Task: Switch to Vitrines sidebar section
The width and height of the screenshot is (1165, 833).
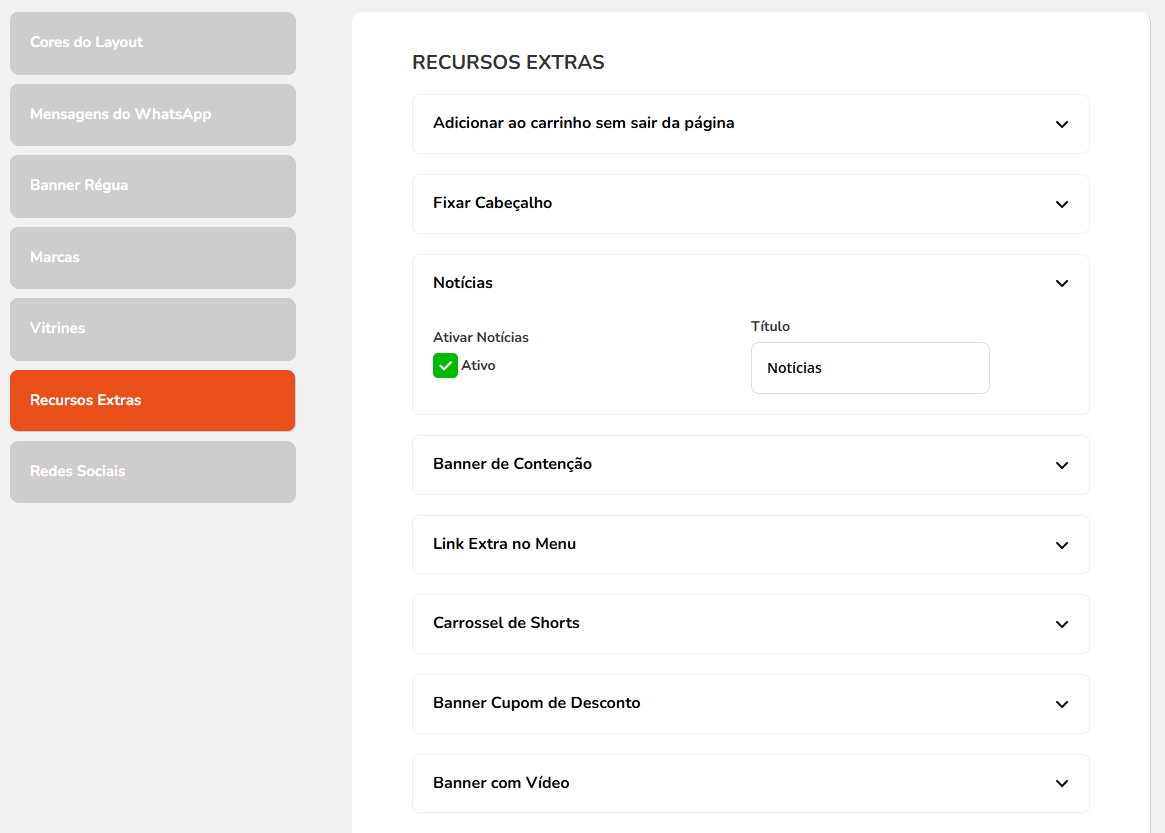Action: pos(152,329)
